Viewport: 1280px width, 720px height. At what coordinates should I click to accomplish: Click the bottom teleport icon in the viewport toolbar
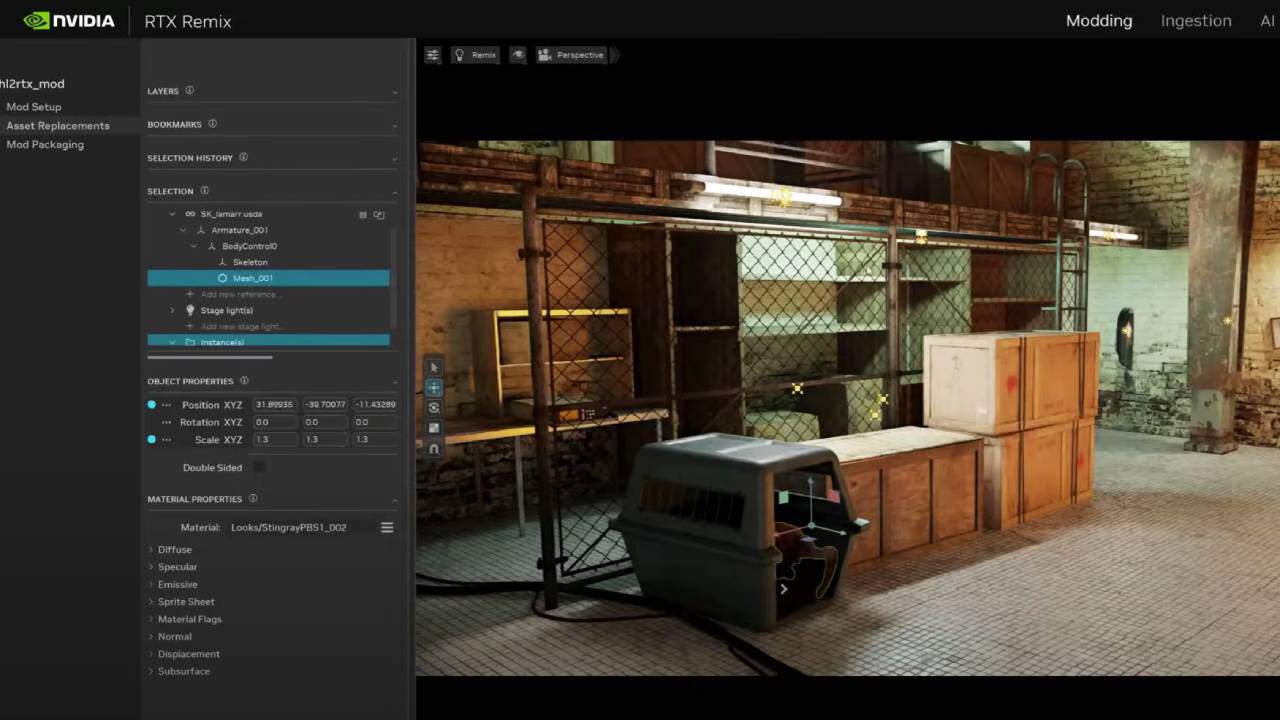433,448
